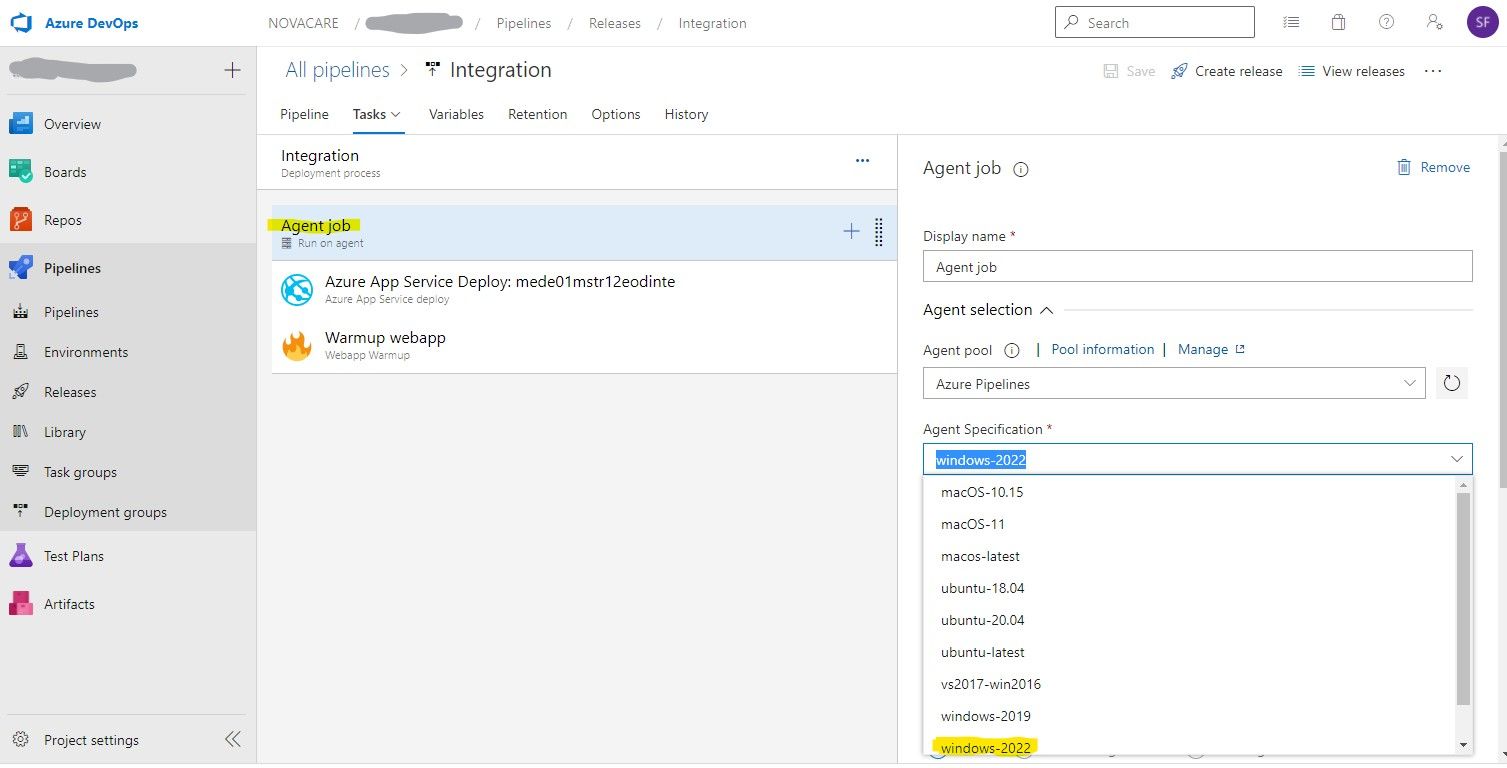Screen dimensions: 1507x768
Task: Click the Display name input field
Action: [x=1197, y=266]
